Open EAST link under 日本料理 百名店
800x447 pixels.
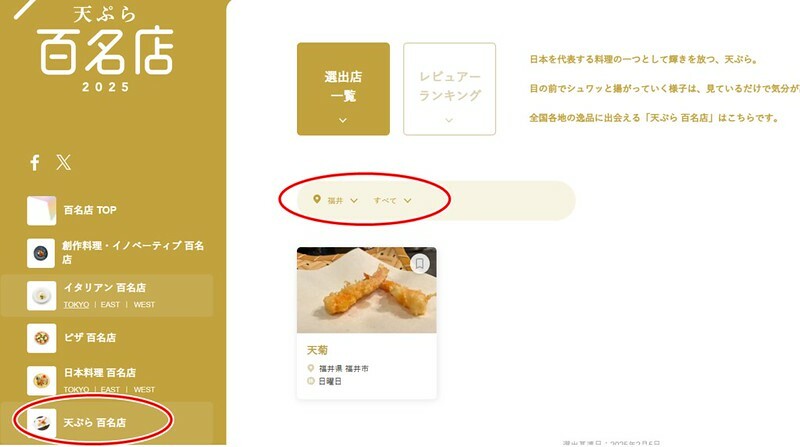(110, 389)
